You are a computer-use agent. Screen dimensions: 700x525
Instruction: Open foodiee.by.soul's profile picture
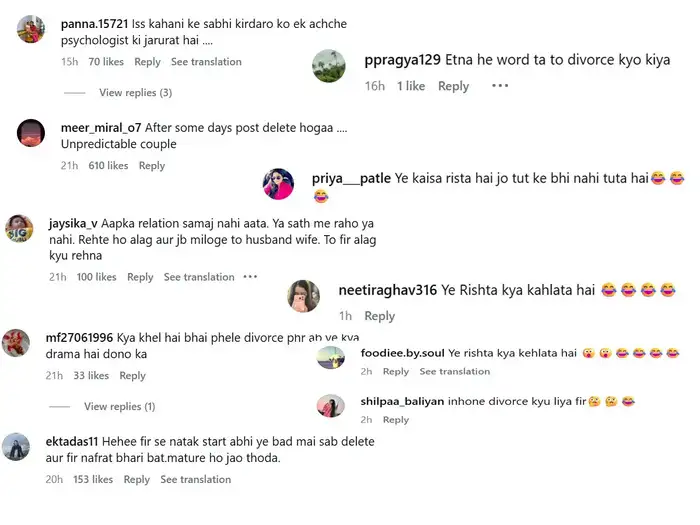click(331, 357)
